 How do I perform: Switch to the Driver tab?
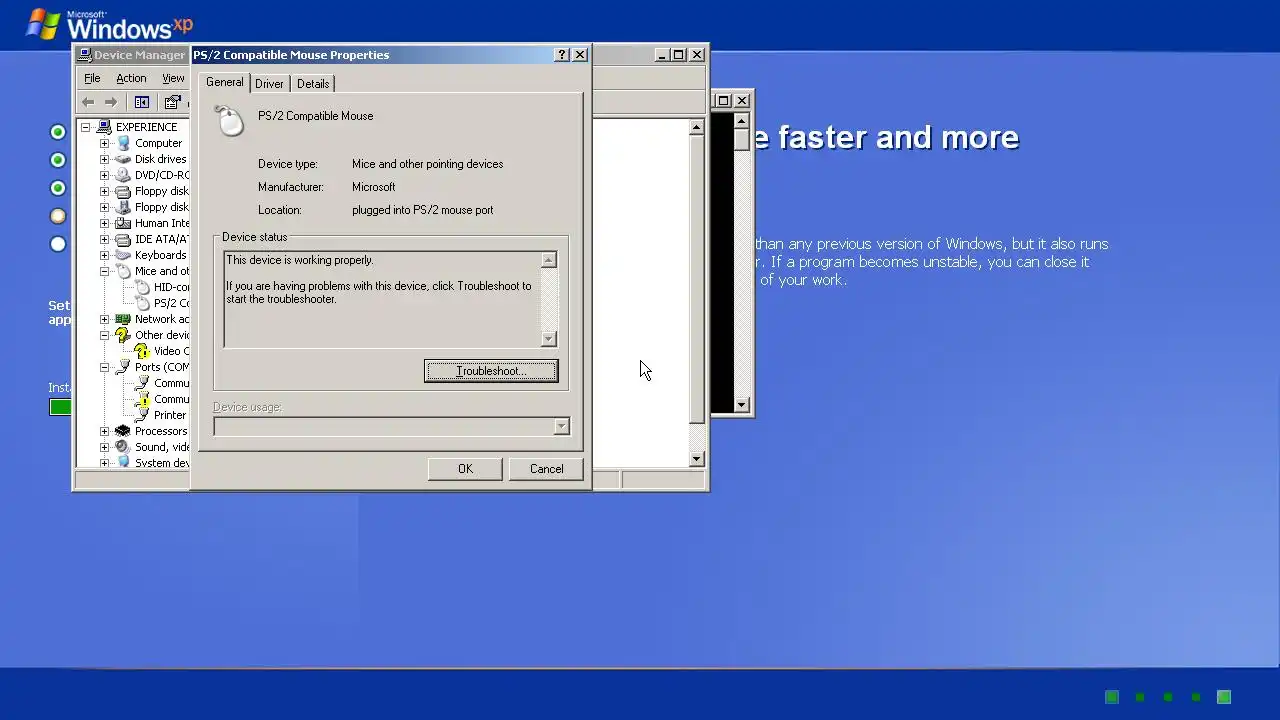tap(269, 84)
